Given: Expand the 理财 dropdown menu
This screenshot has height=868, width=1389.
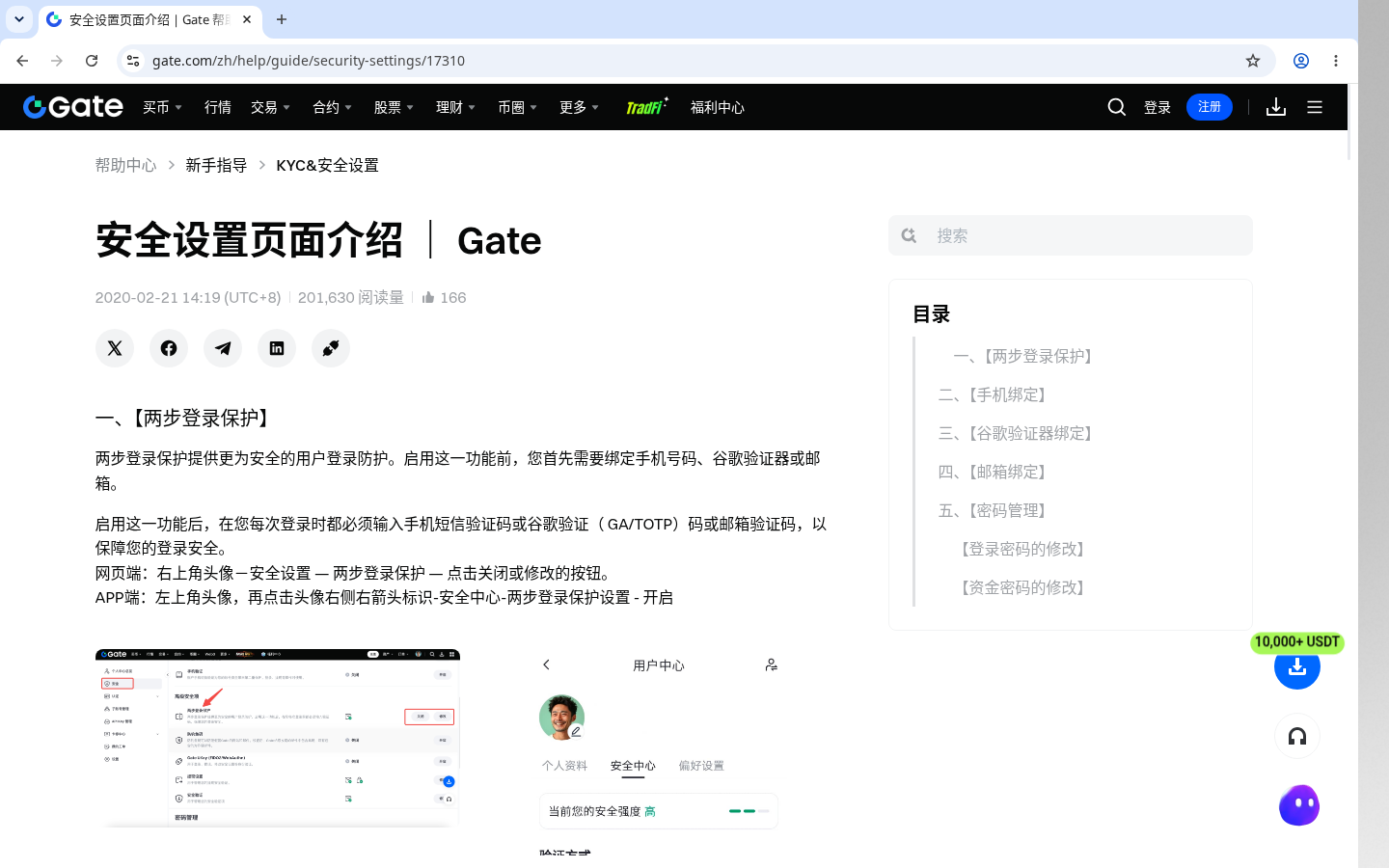Looking at the screenshot, I should click(455, 107).
